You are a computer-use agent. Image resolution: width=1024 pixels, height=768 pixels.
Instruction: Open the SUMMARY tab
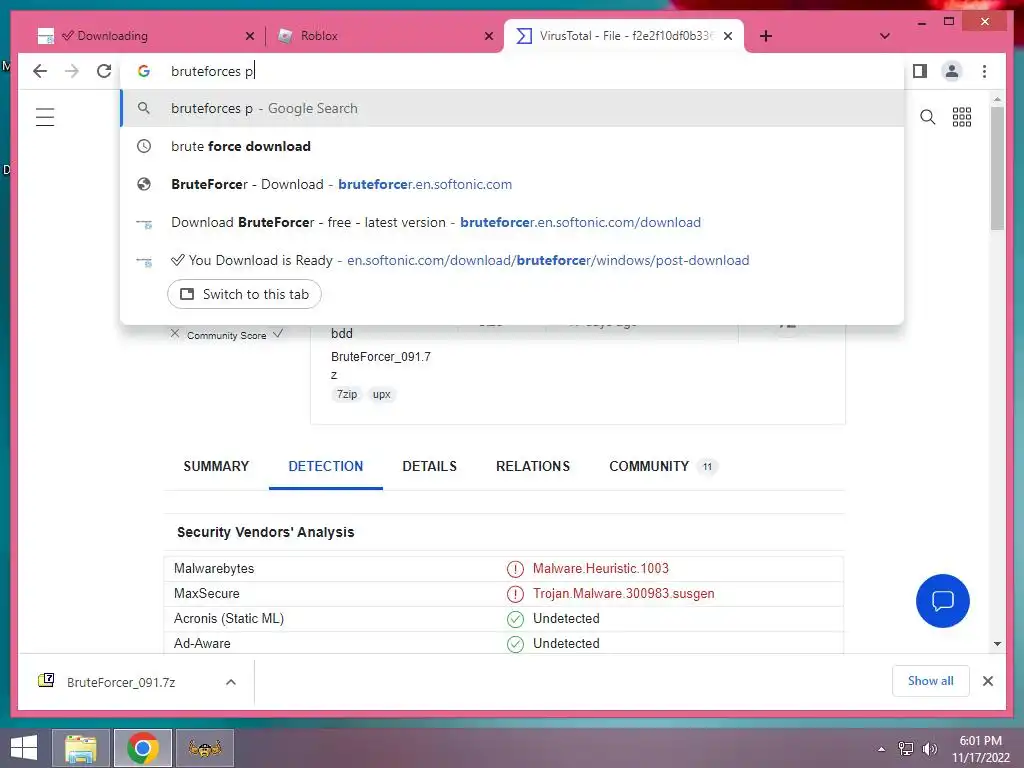tap(216, 466)
